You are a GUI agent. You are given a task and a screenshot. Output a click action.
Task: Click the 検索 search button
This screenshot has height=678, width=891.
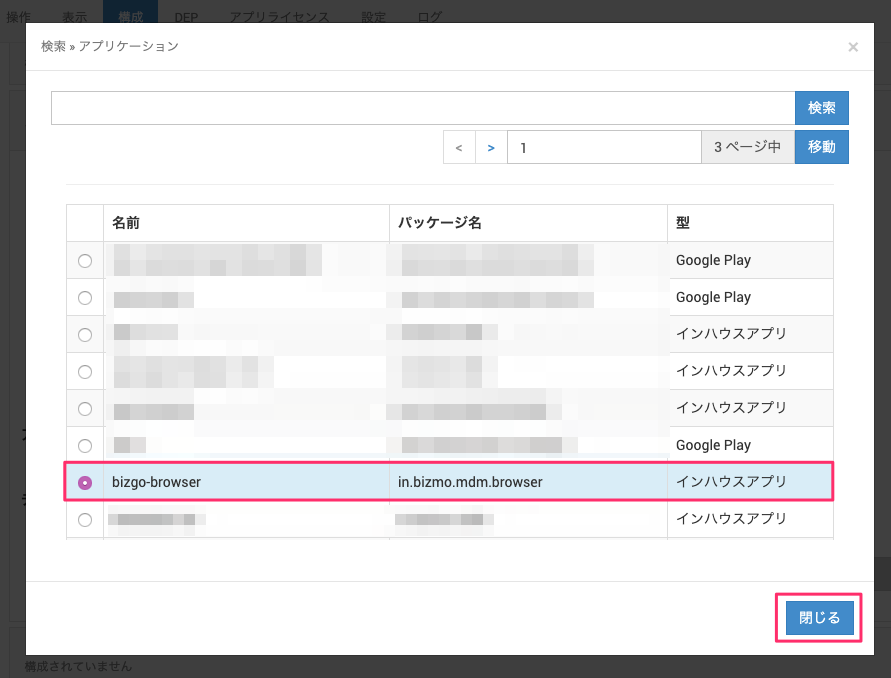(821, 108)
